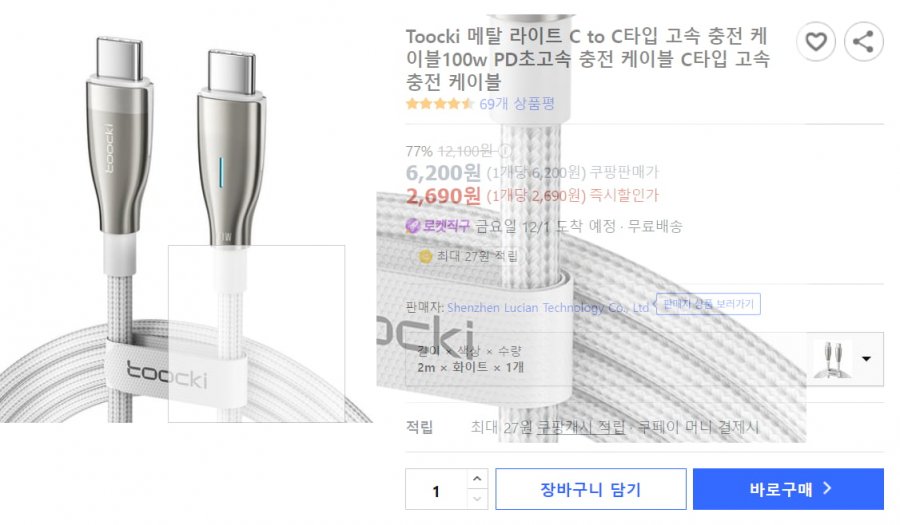Image resolution: width=900 pixels, height=525 pixels.
Task: Click the 판매자 상품 보러가기 button
Action: [708, 304]
